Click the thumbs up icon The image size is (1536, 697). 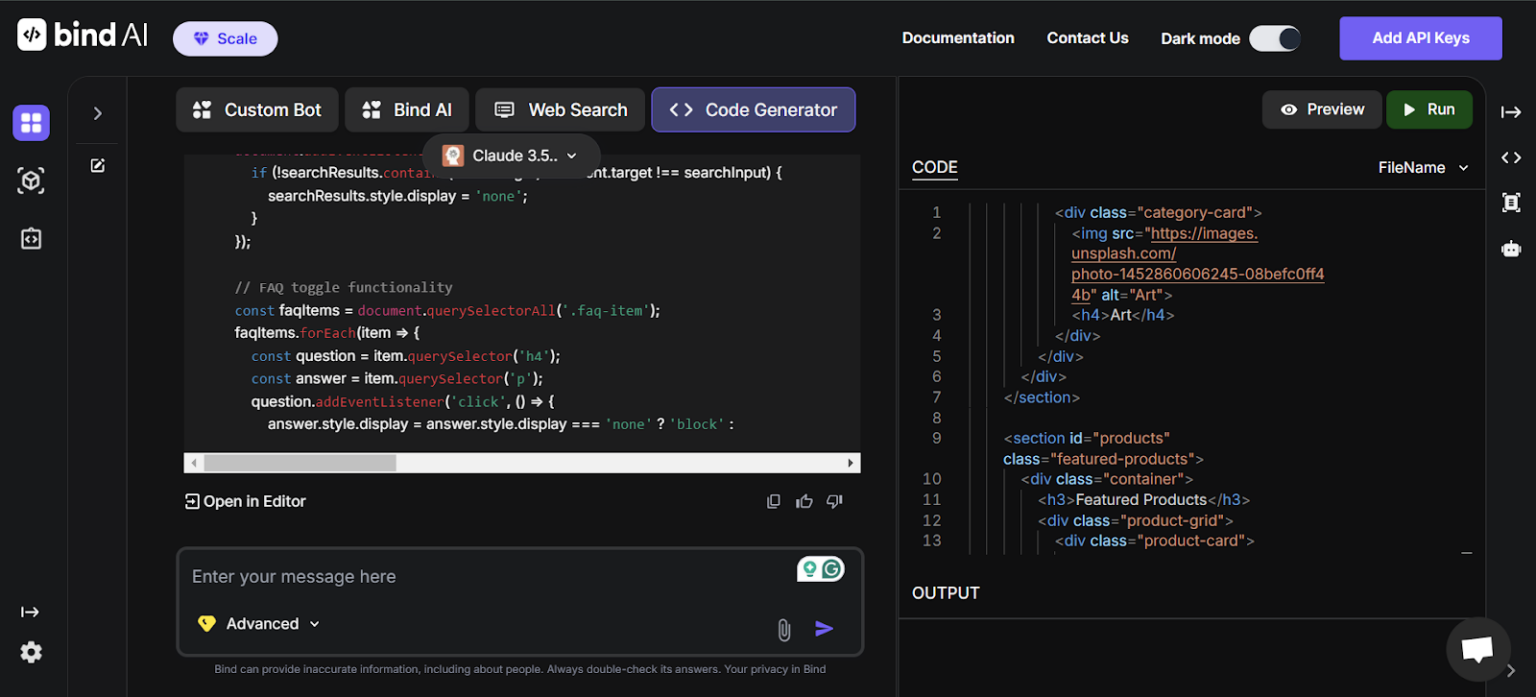click(x=804, y=501)
